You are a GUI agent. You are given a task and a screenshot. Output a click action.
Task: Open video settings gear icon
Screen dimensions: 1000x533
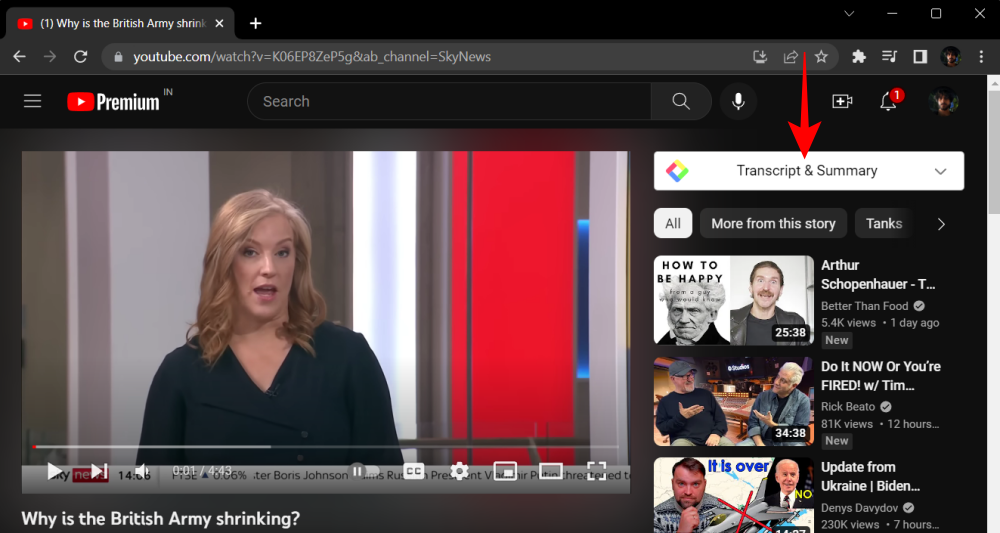point(459,471)
